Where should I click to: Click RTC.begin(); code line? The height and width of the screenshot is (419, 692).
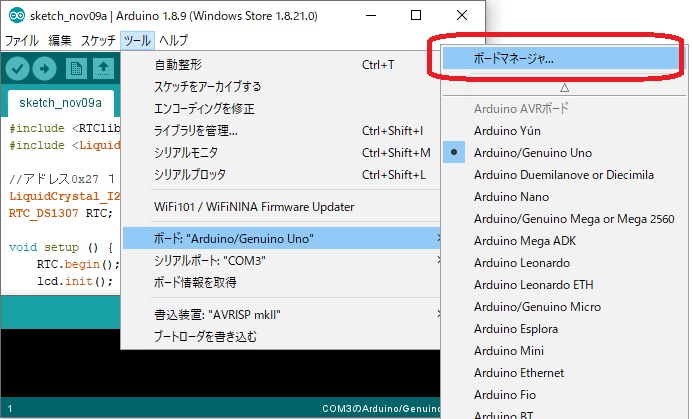coord(78,264)
